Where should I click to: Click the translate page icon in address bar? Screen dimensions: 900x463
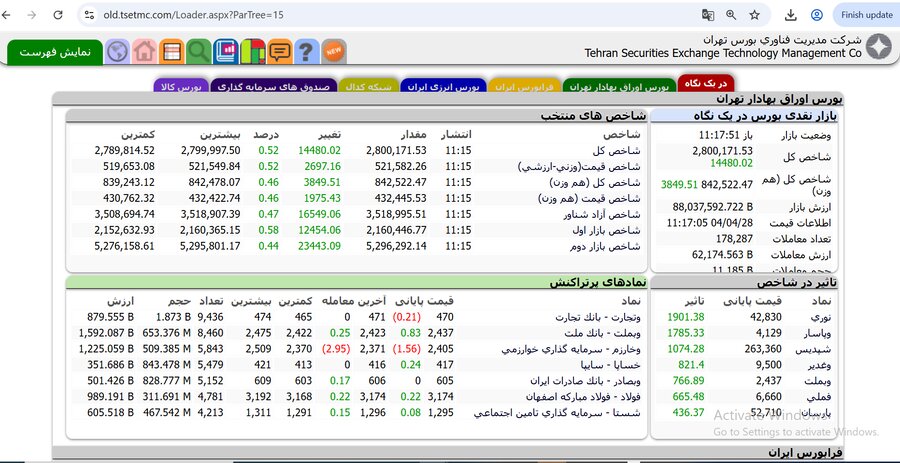pyautogui.click(x=708, y=15)
